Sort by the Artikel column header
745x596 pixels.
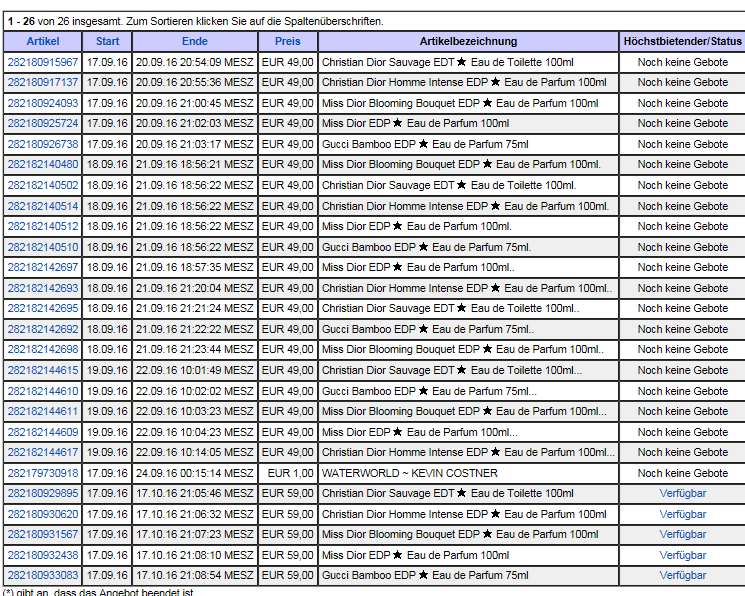(43, 41)
